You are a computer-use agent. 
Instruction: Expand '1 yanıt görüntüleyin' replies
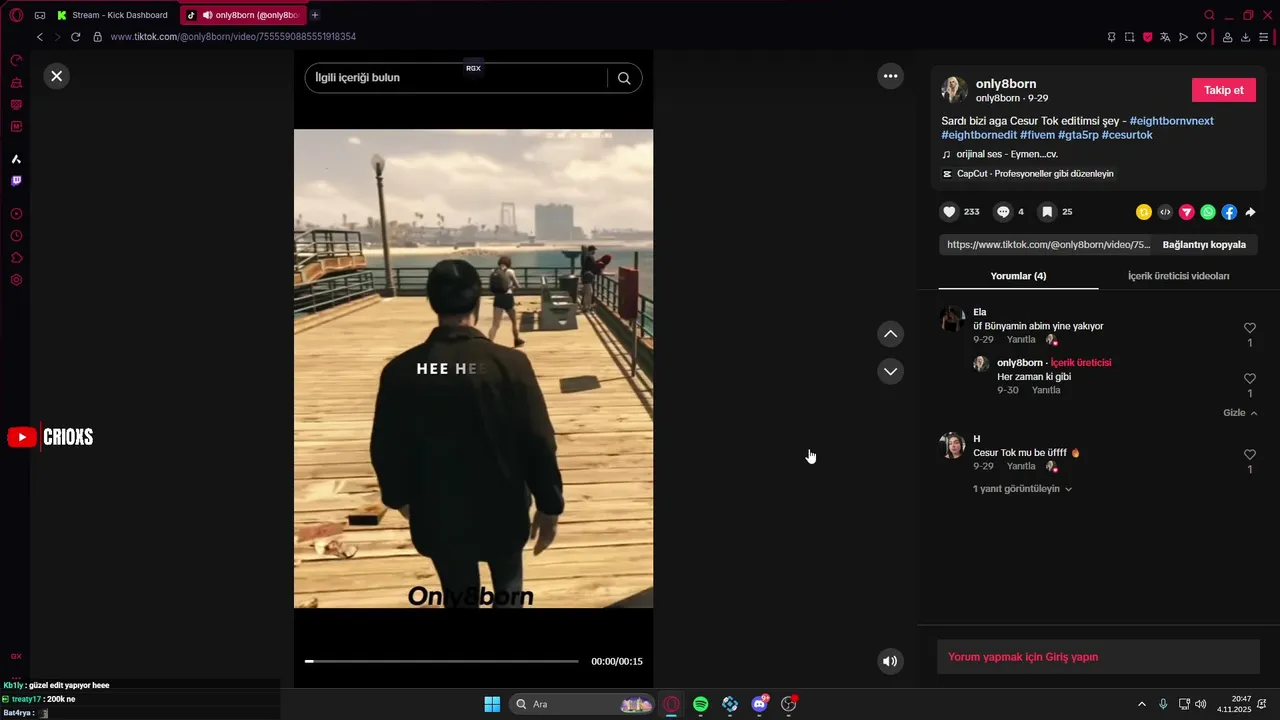pos(1022,489)
